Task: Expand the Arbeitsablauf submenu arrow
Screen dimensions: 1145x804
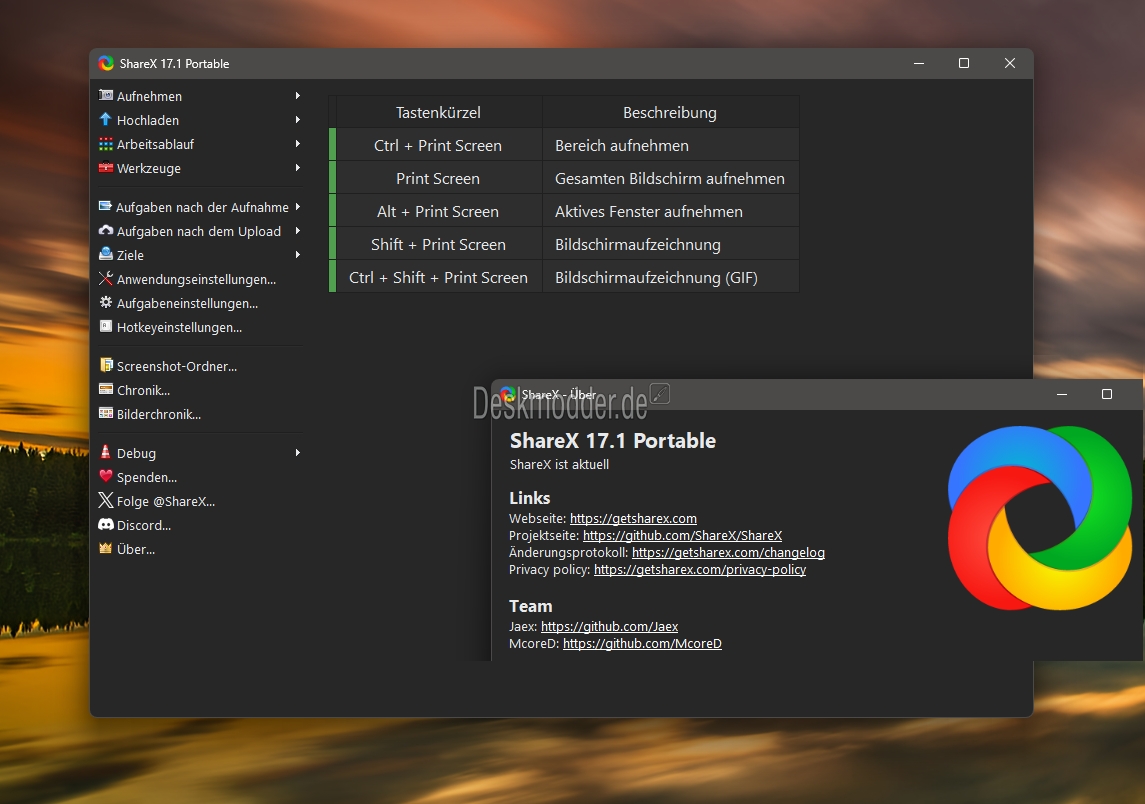Action: [297, 144]
